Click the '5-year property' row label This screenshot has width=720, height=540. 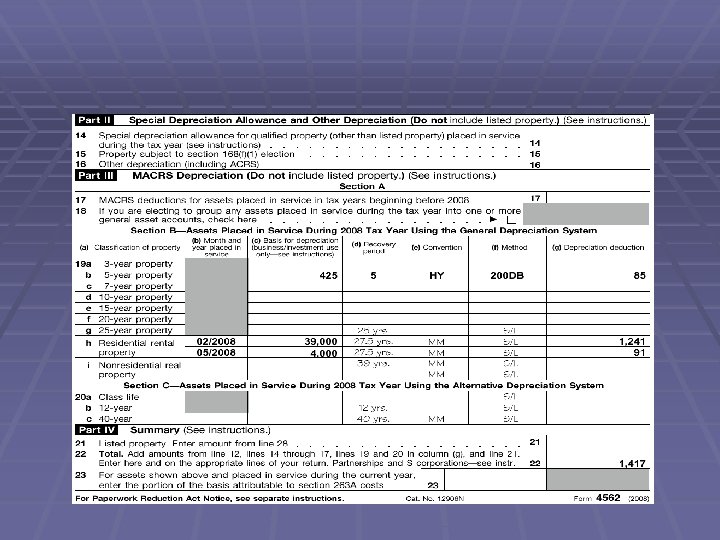(x=138, y=275)
